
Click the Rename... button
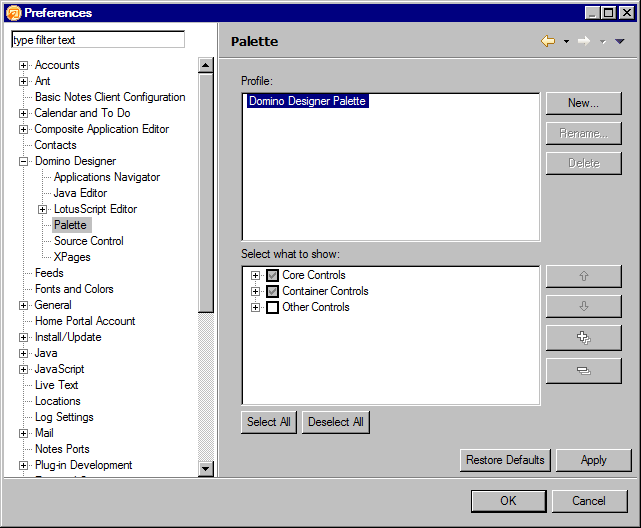coord(584,133)
